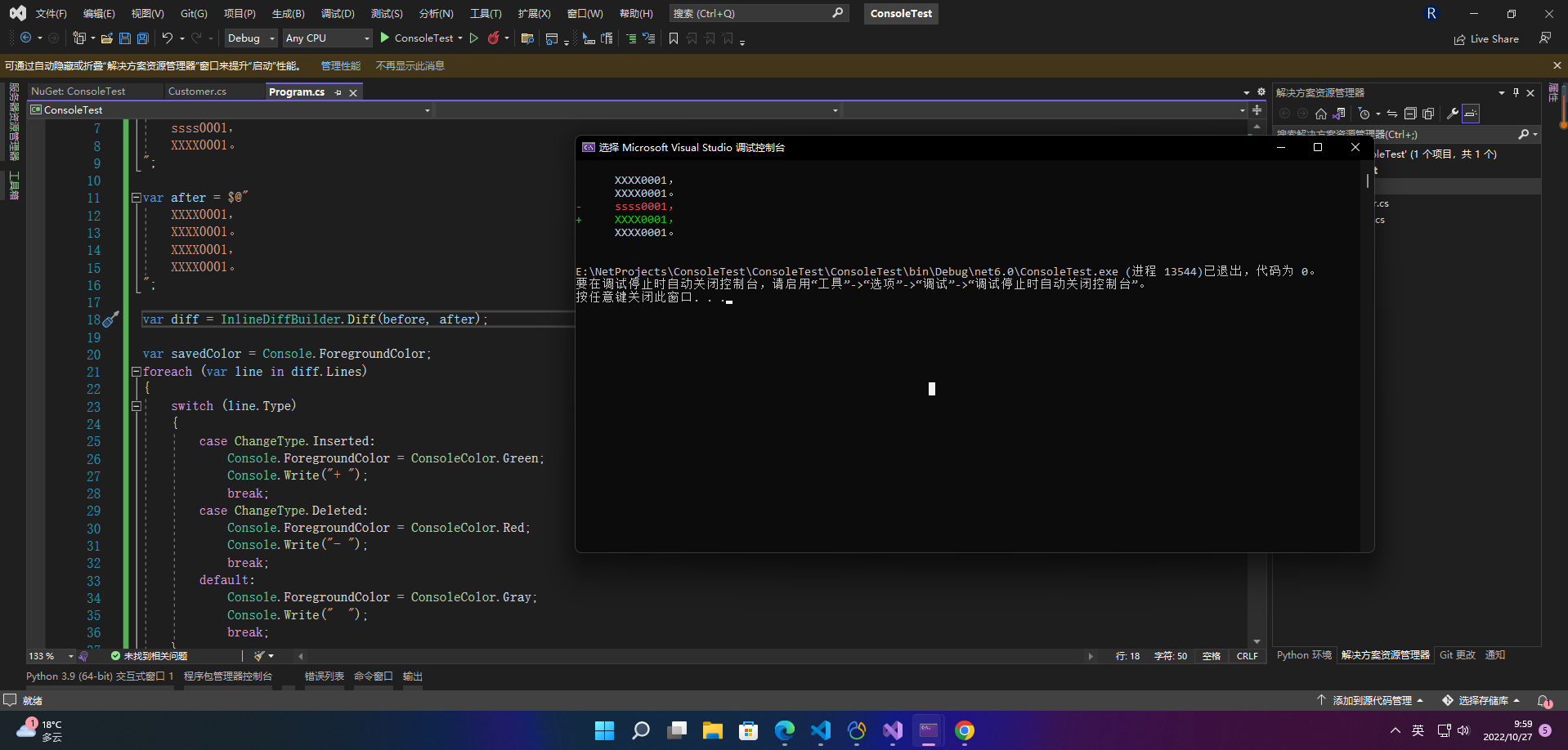Open the 输出 bottom panel tab
This screenshot has height=750, width=1568.
click(x=413, y=676)
